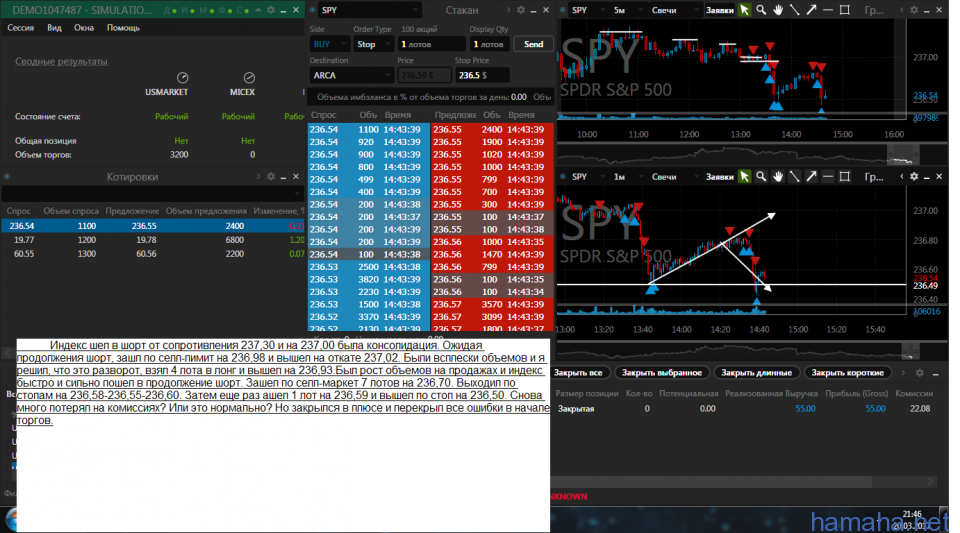Screen dimensions: 960x533
Task: Click the Display Qty lots field
Action: tap(489, 44)
